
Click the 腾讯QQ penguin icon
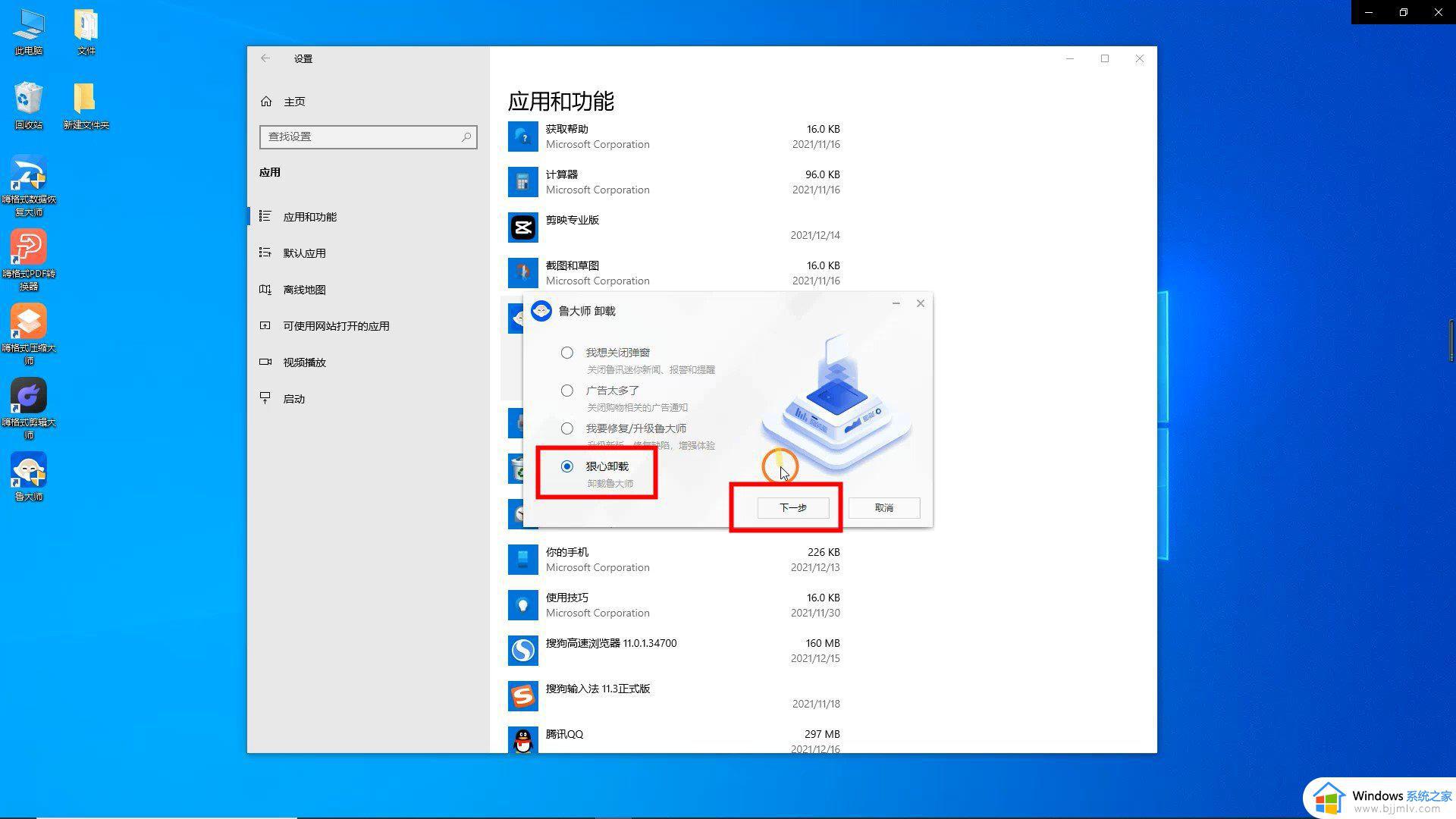tap(523, 740)
